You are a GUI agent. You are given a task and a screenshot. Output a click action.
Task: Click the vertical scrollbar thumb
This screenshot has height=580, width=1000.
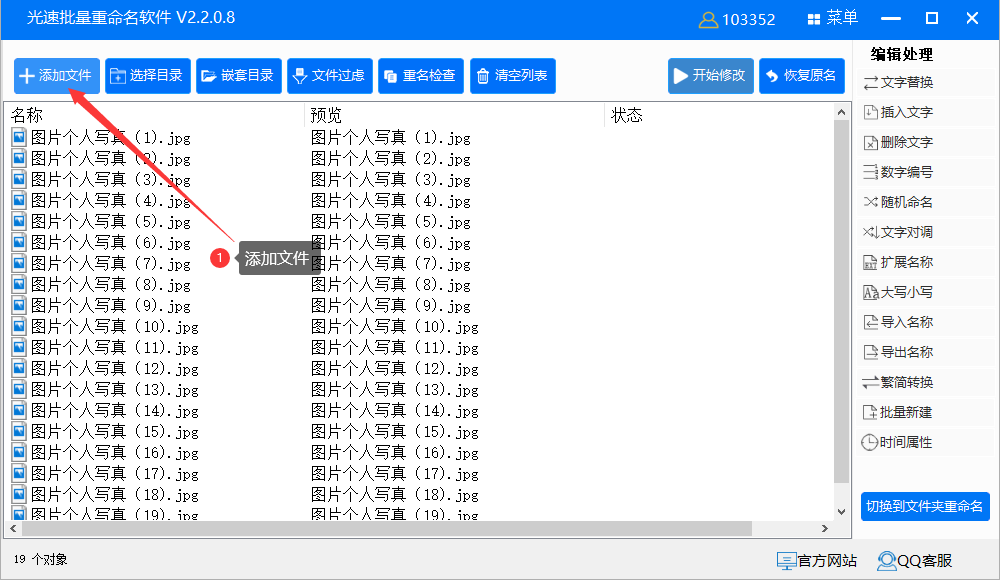841,301
